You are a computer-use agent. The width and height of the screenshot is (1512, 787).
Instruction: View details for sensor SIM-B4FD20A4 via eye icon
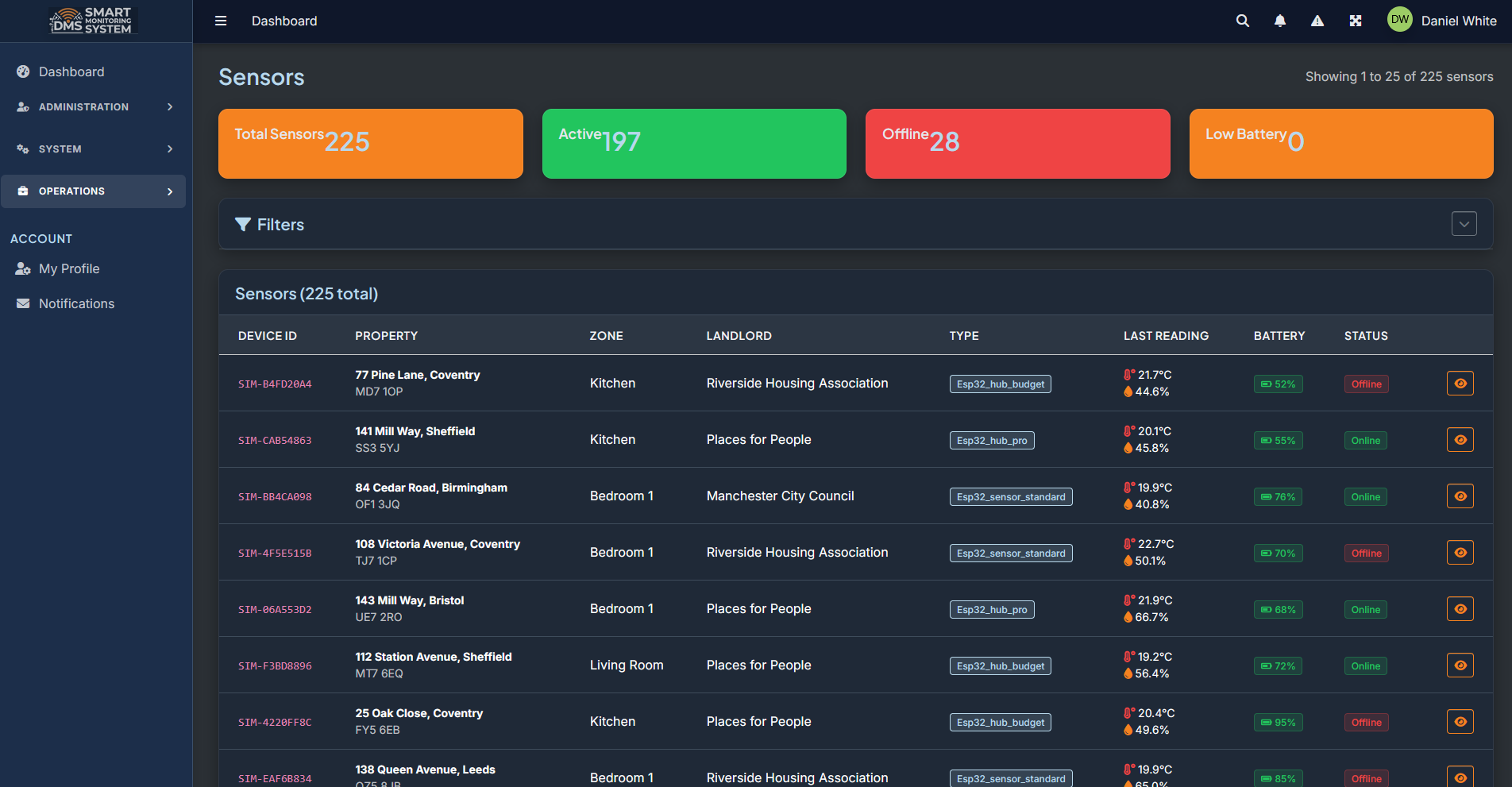click(1460, 383)
